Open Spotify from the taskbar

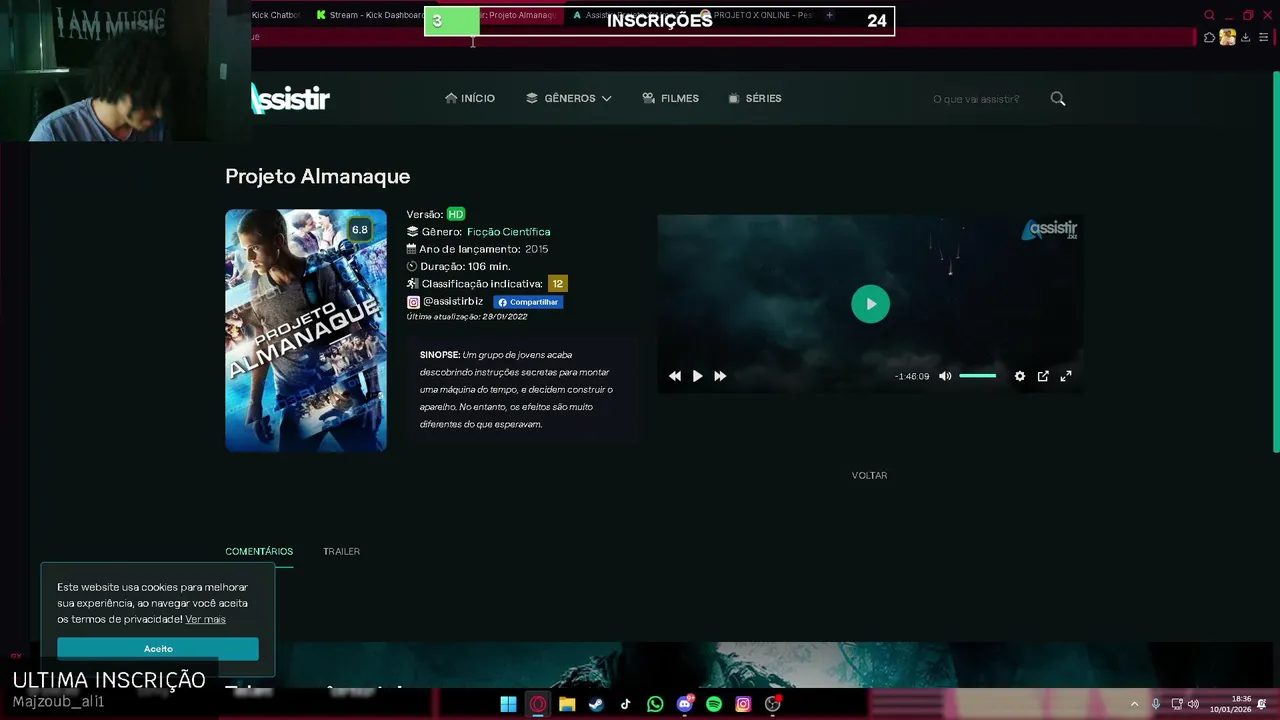(714, 704)
